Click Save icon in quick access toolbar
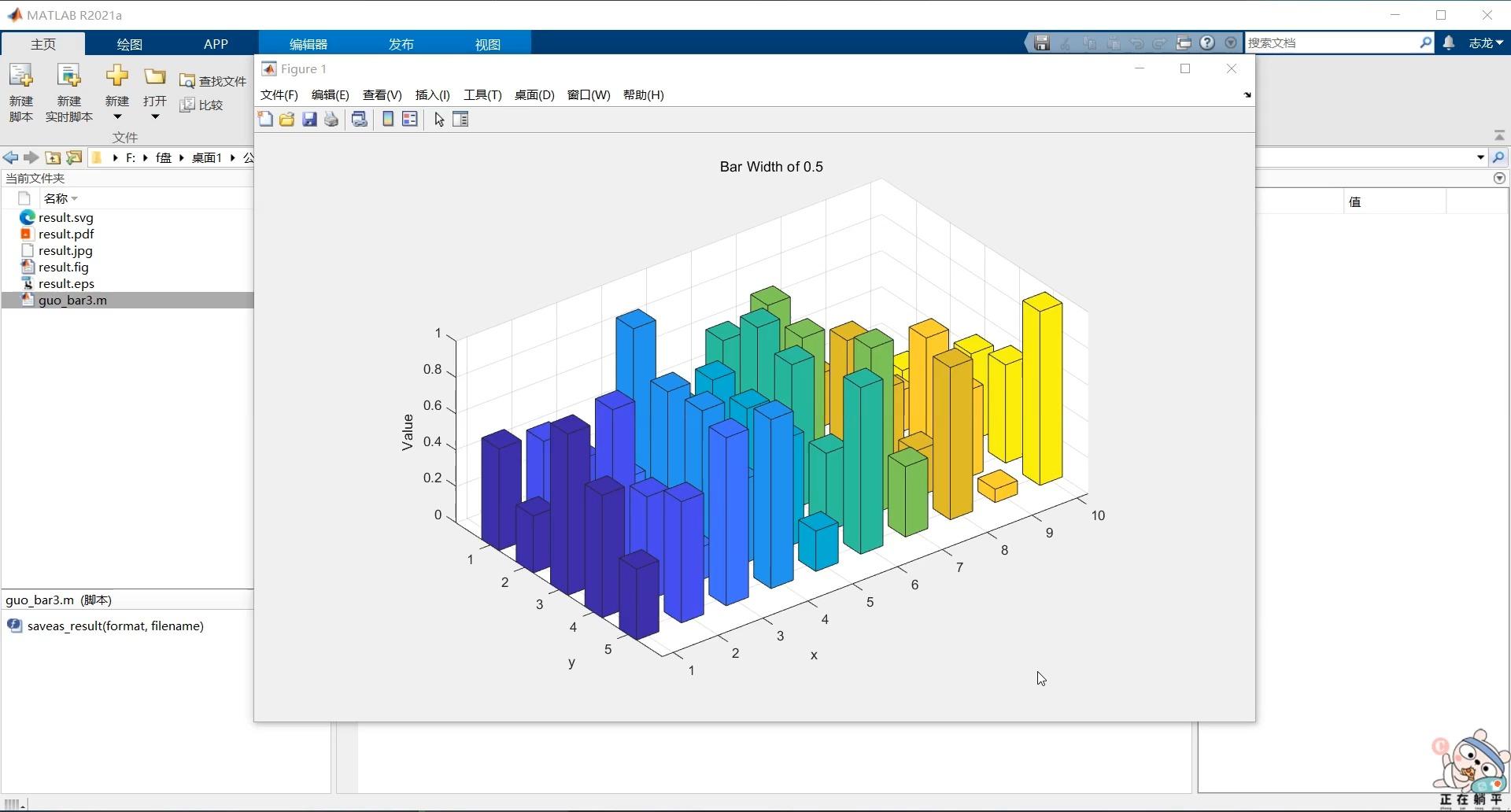 click(x=1042, y=43)
